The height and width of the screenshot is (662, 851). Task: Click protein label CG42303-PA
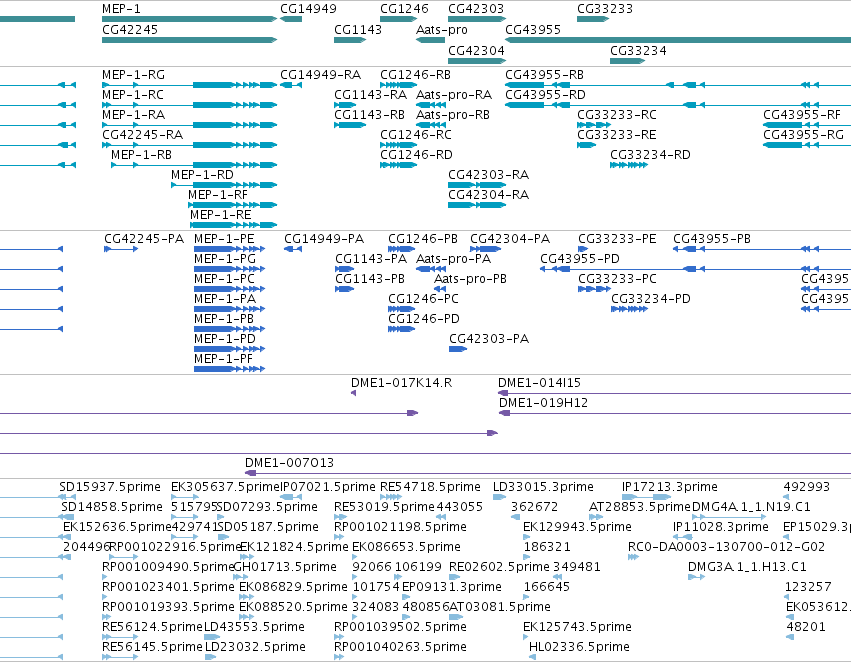pyautogui.click(x=489, y=339)
